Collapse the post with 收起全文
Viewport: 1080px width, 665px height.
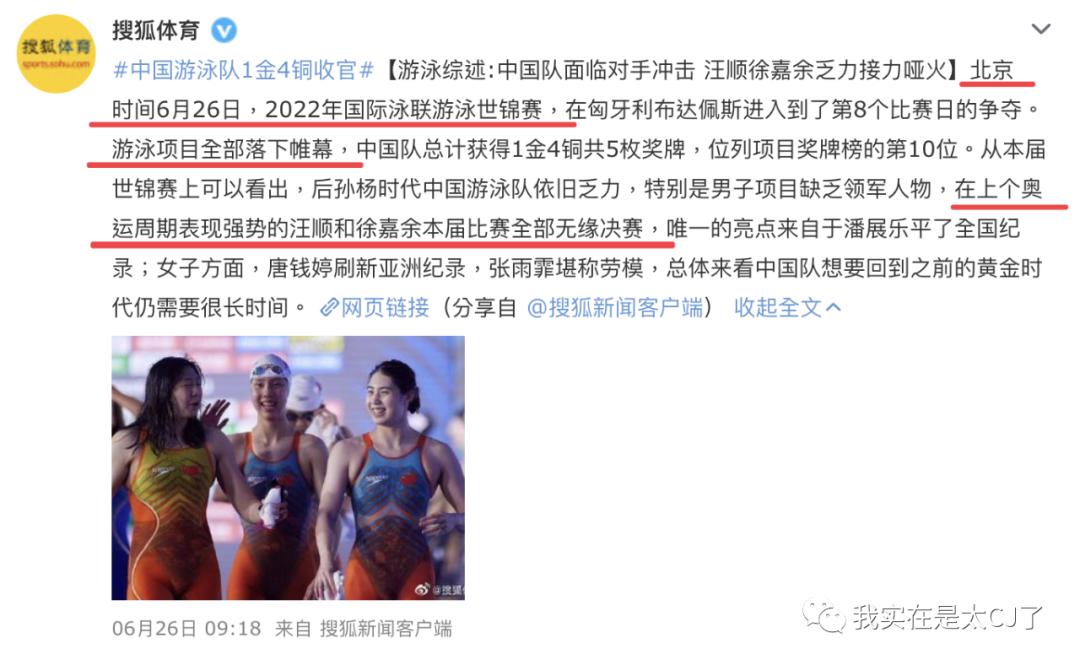[778, 307]
